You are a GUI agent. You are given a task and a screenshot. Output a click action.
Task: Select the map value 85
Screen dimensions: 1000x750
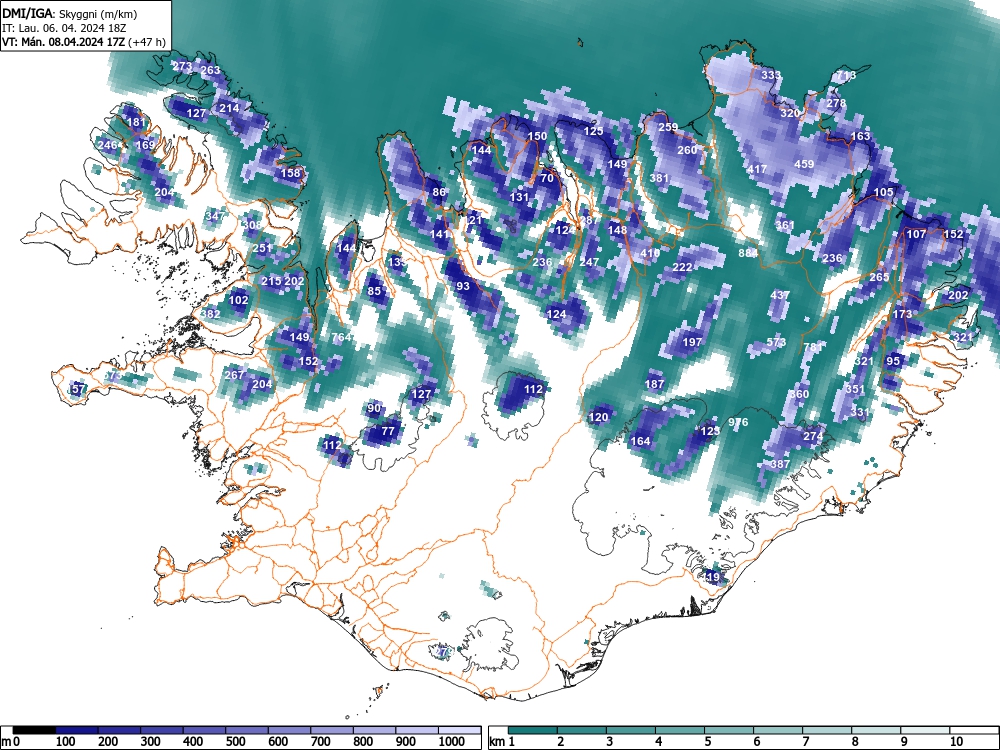tap(374, 291)
